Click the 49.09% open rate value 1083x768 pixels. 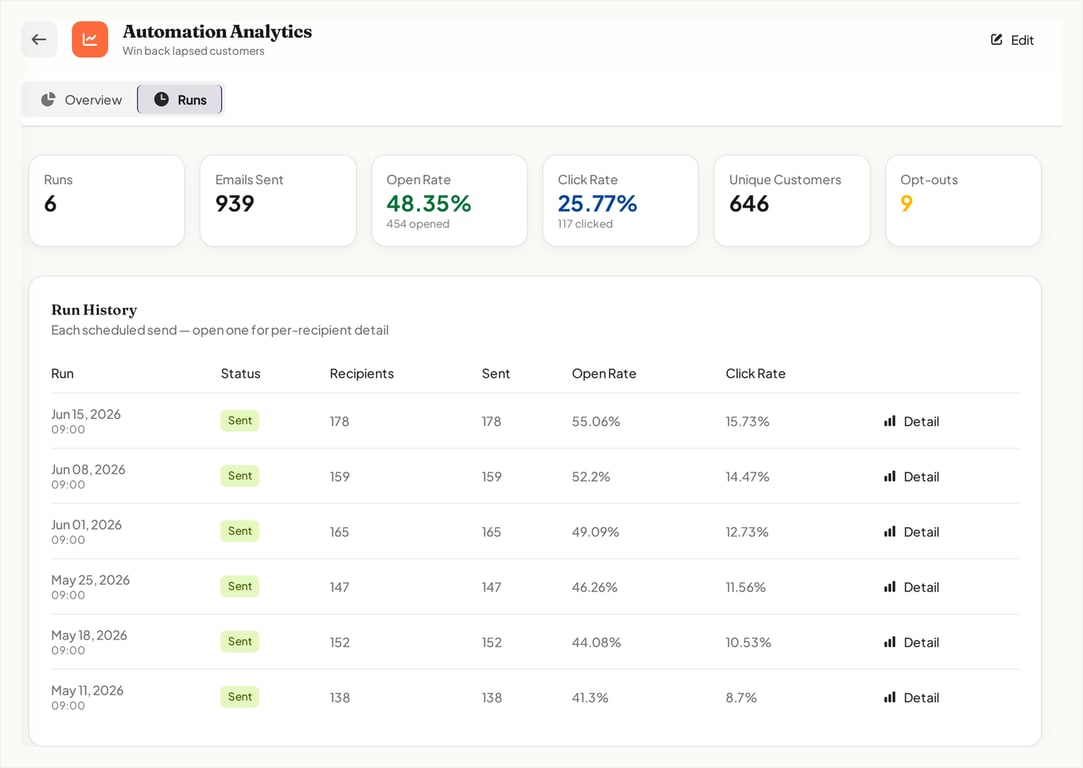[x=595, y=532]
